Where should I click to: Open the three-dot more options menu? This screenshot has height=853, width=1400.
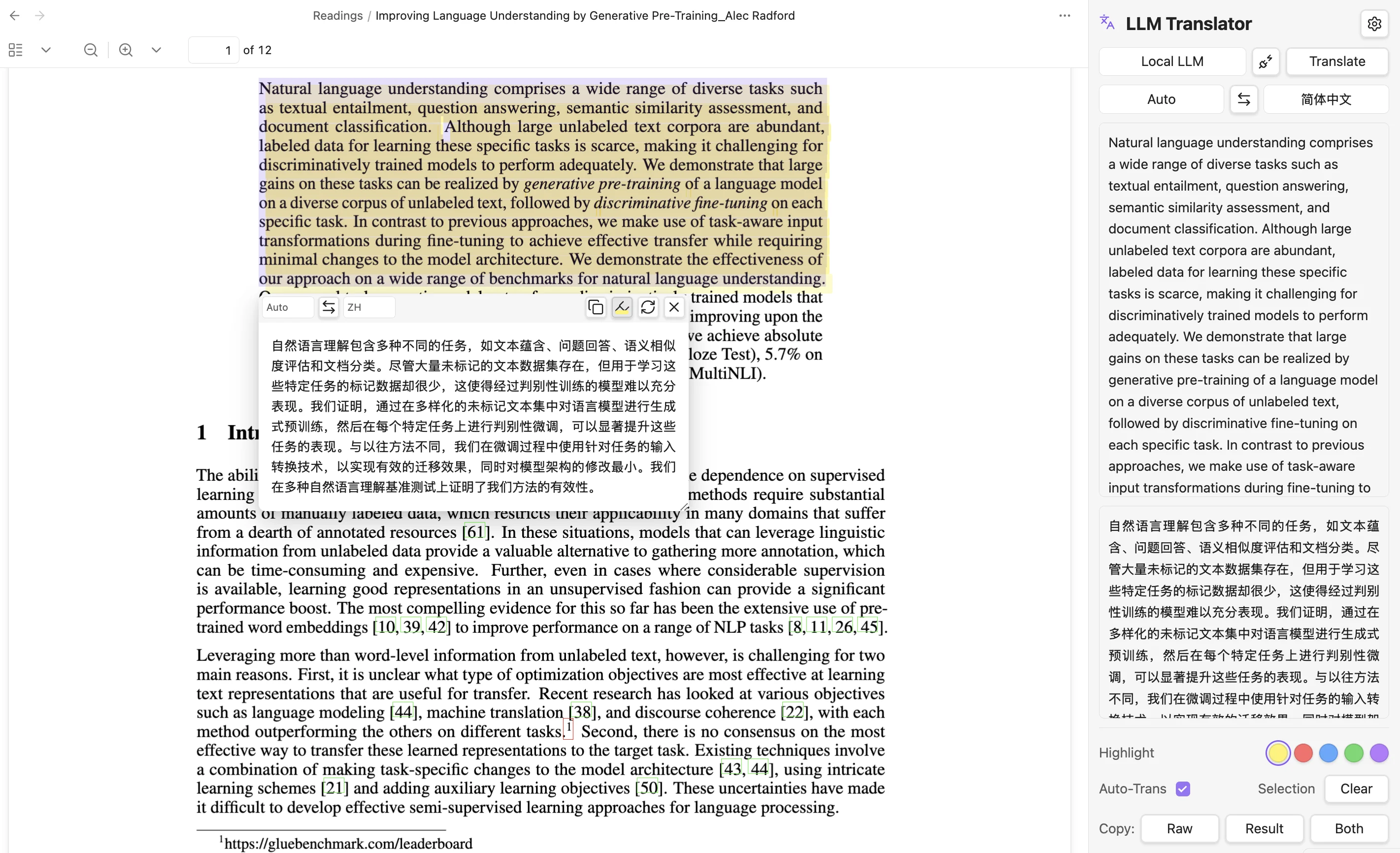[1064, 15]
